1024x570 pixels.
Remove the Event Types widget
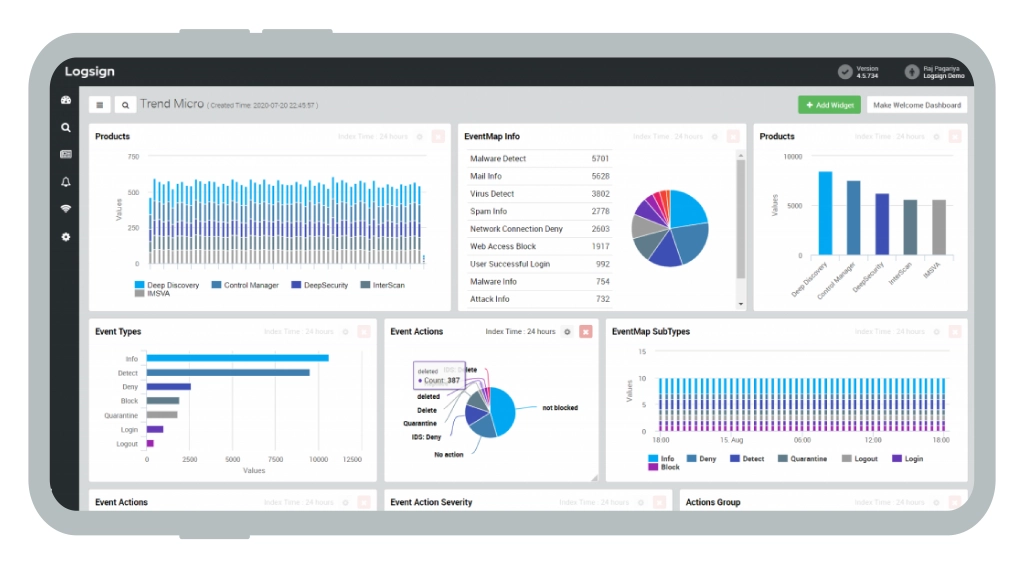[364, 332]
